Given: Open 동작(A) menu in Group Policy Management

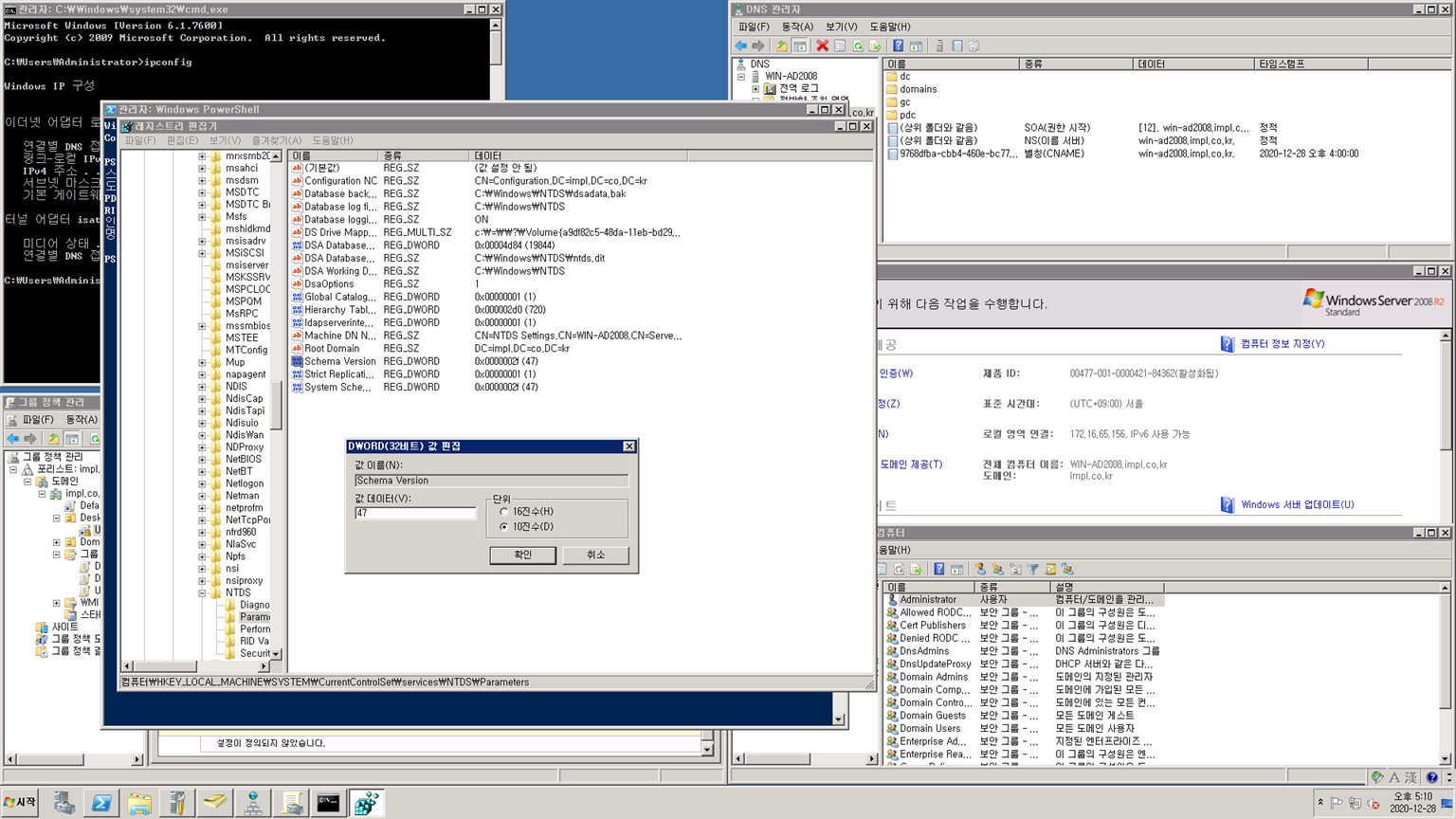Looking at the screenshot, I should [x=82, y=419].
